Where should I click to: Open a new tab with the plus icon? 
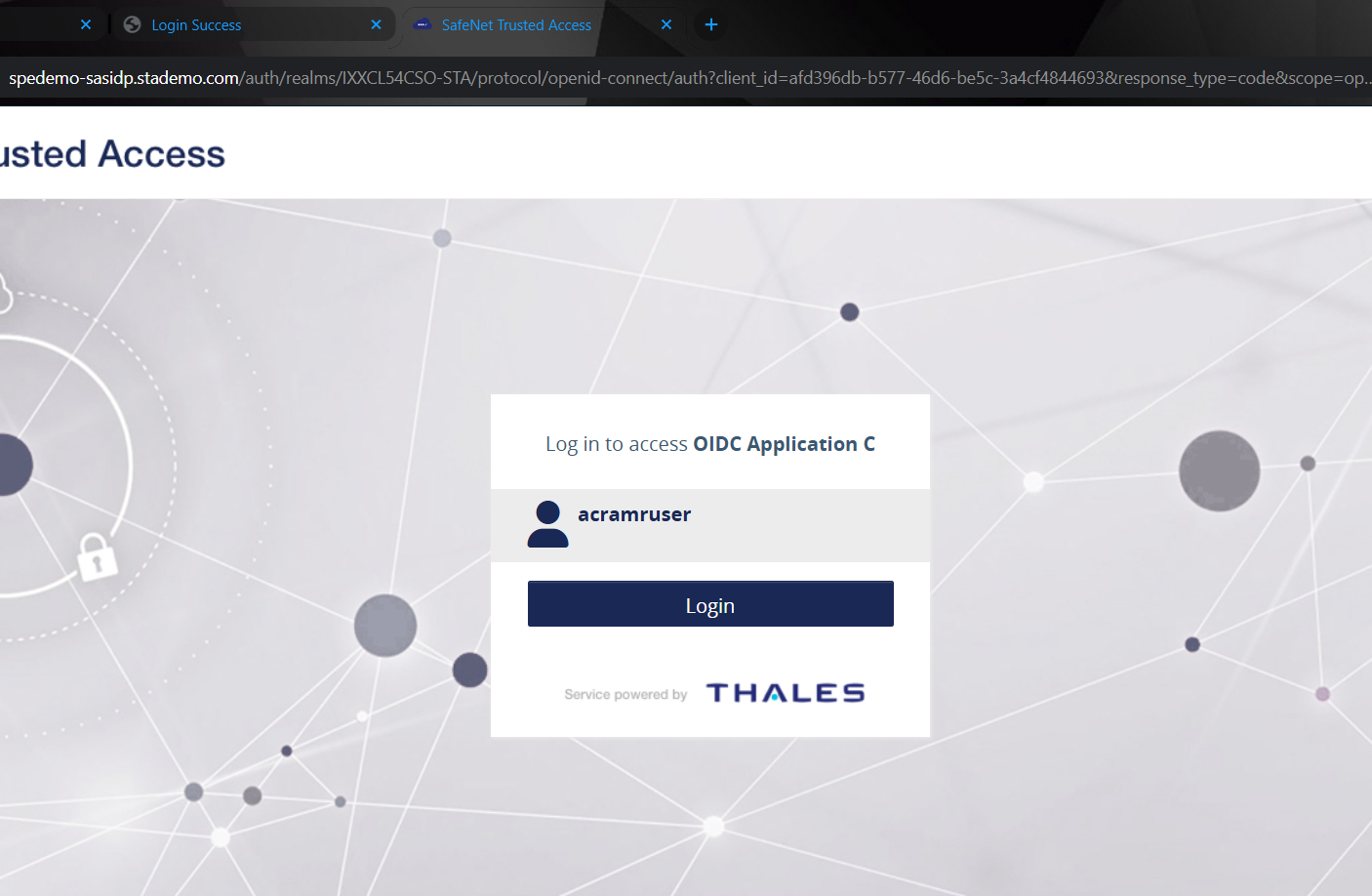(710, 24)
